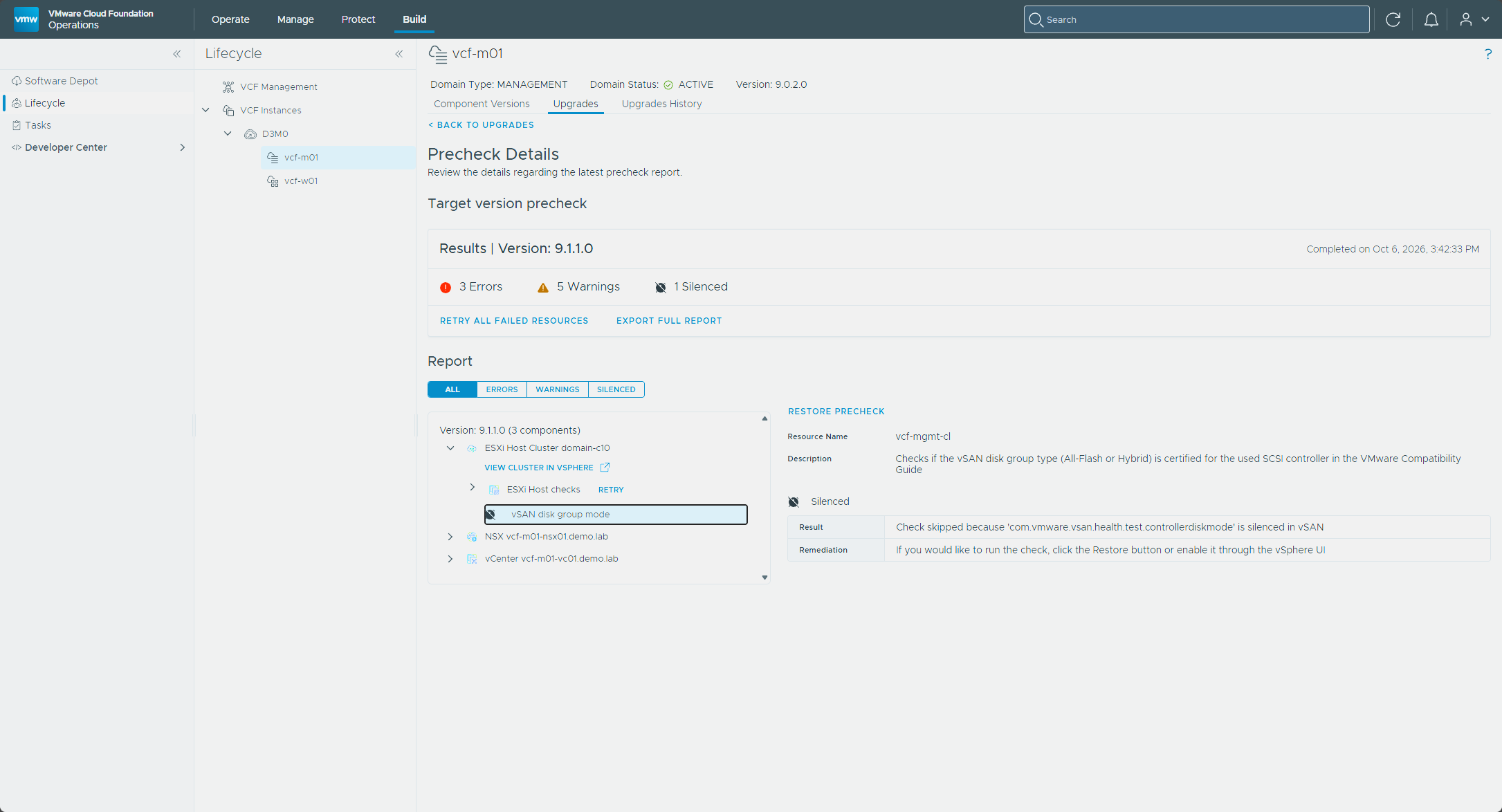Expand Developer Center submenu arrow
The width and height of the screenshot is (1502, 812).
point(183,147)
